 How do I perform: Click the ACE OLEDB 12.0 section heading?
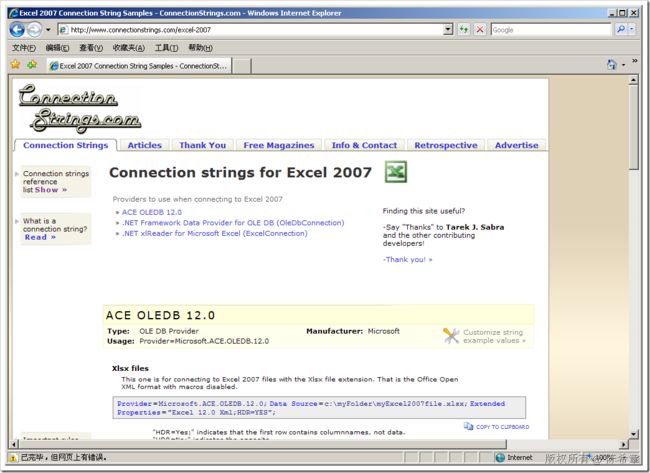tap(160, 315)
